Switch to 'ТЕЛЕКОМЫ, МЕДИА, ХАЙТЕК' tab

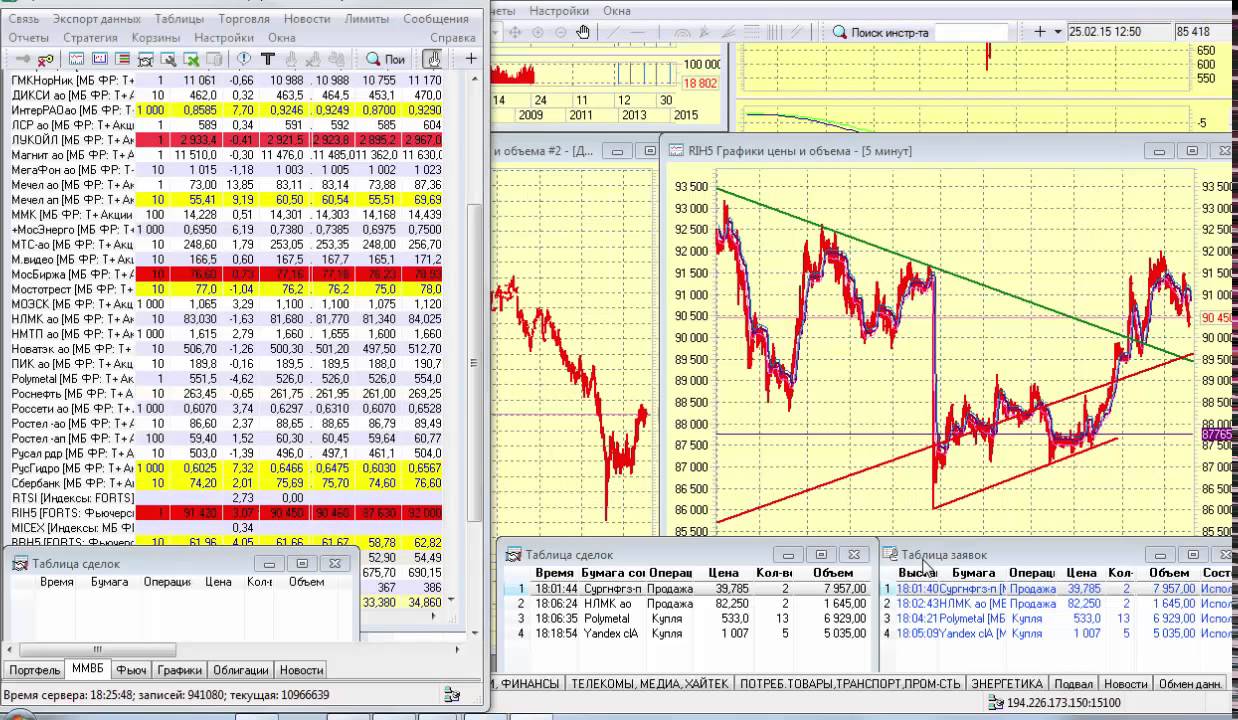(648, 684)
